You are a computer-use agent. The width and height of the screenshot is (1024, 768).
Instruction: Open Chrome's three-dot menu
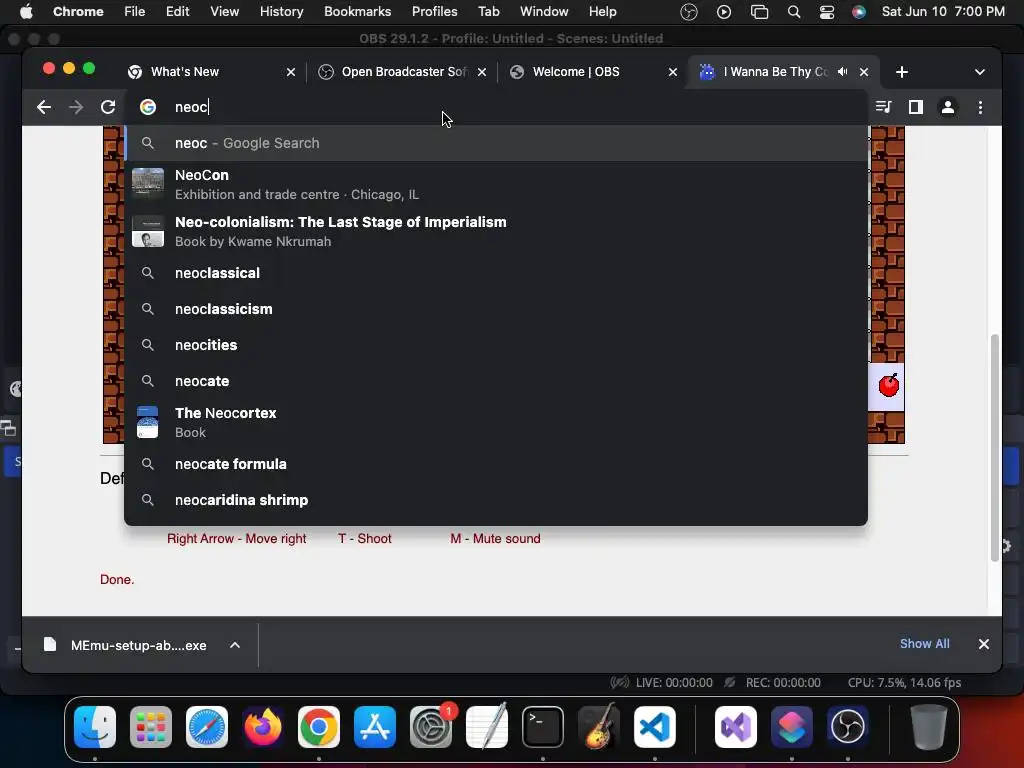pyautogui.click(x=980, y=107)
